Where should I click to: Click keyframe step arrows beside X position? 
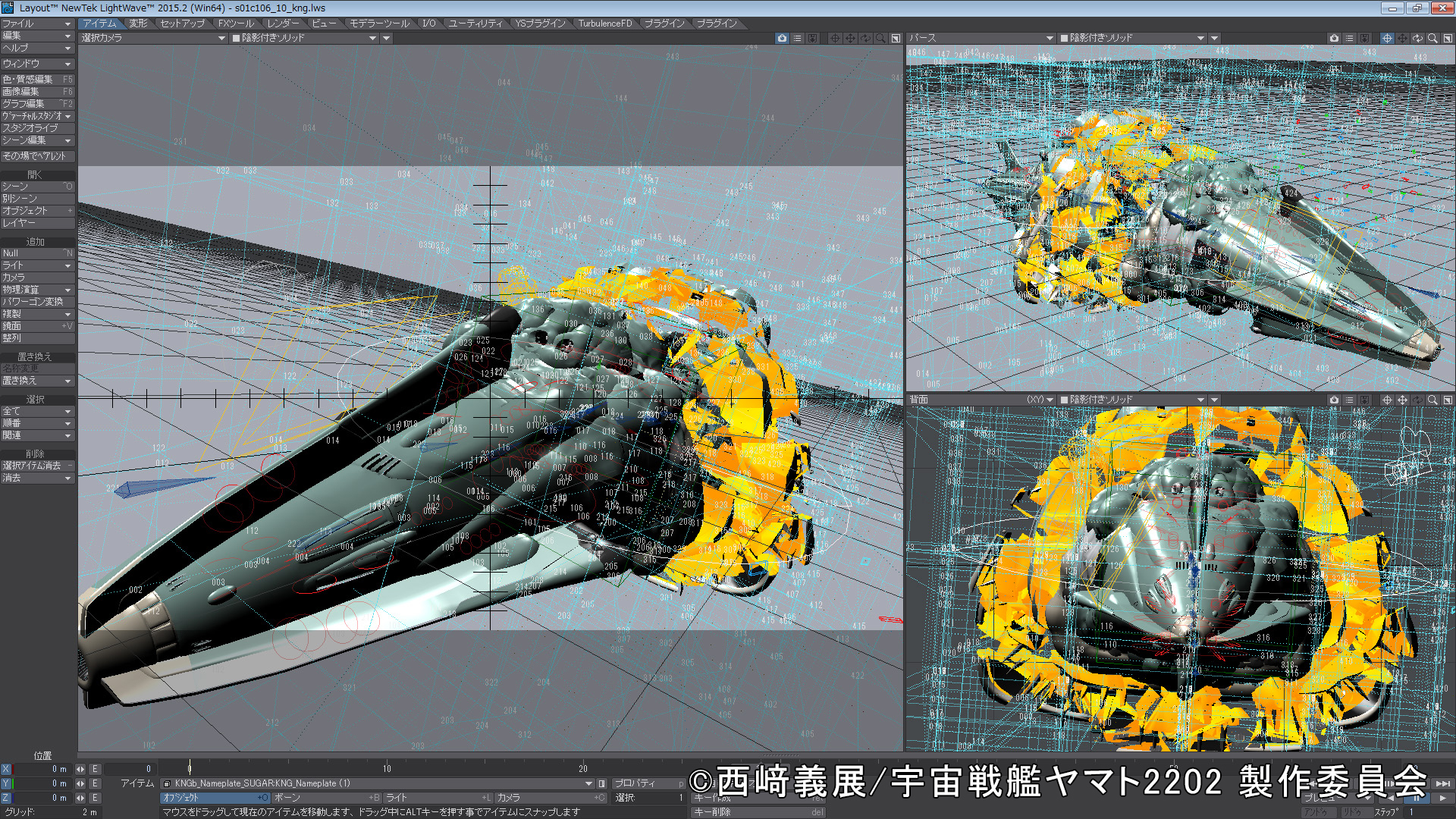coord(80,769)
